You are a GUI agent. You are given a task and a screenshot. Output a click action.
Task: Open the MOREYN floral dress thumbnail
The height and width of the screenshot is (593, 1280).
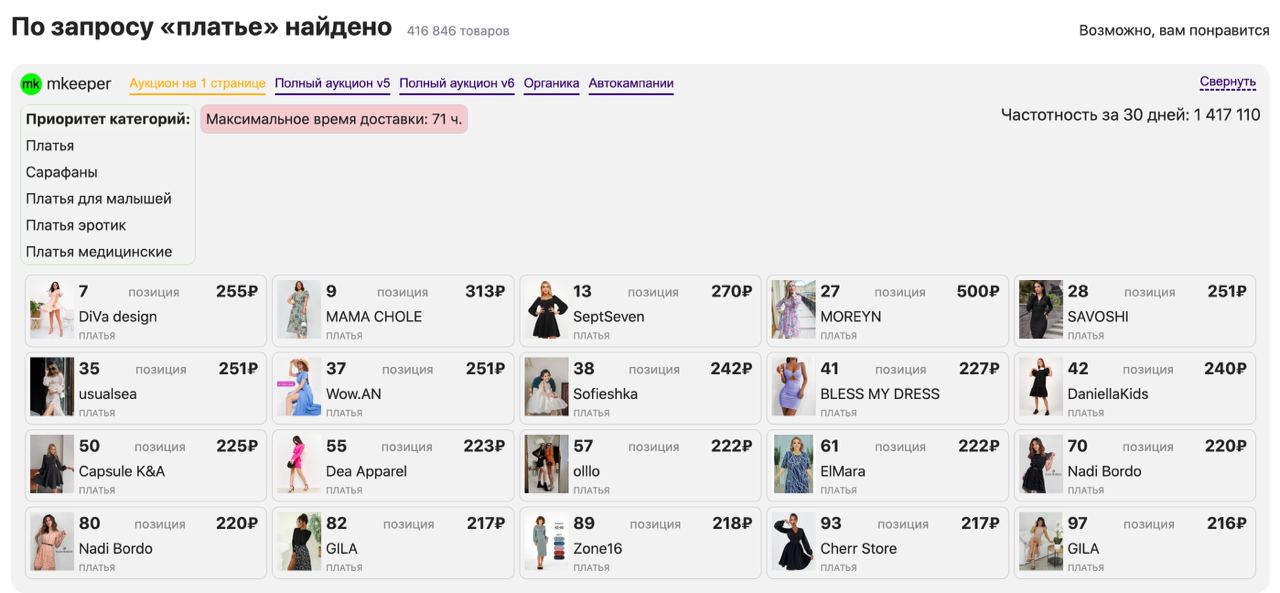click(x=793, y=310)
